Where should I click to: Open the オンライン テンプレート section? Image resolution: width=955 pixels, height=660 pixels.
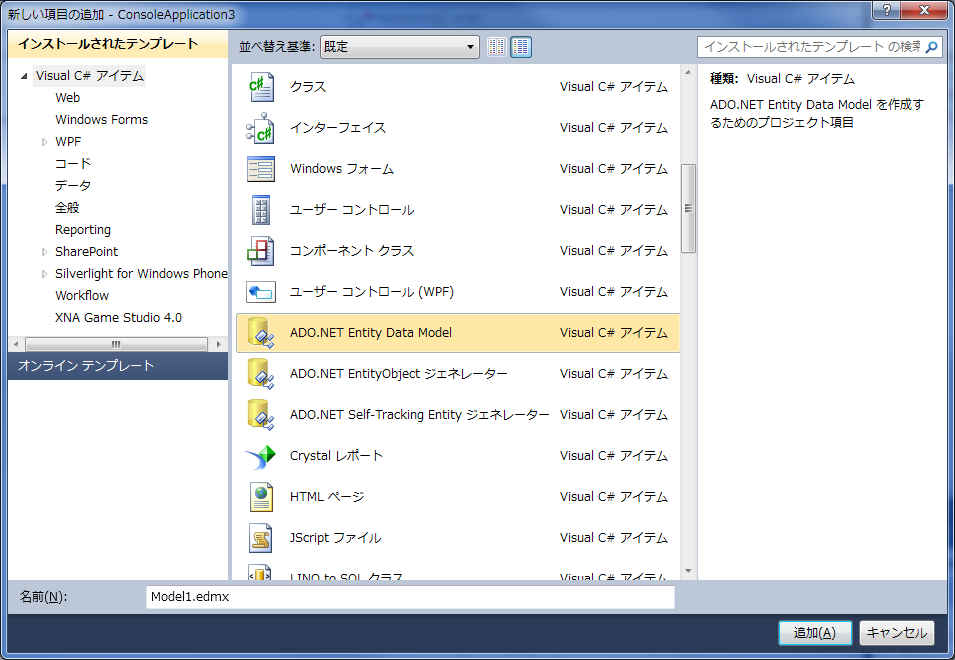118,366
